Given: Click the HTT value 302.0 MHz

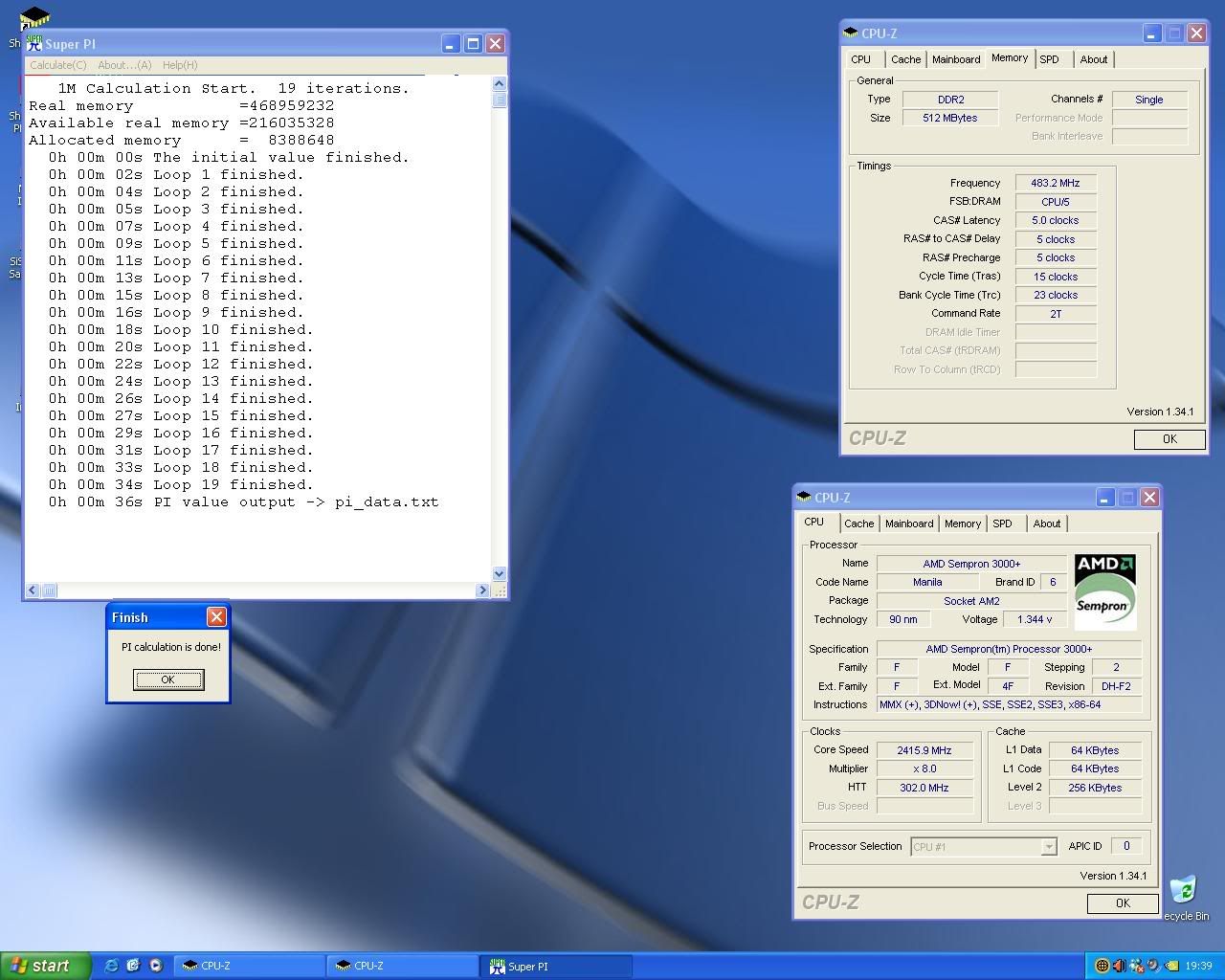Looking at the screenshot, I should coord(924,788).
